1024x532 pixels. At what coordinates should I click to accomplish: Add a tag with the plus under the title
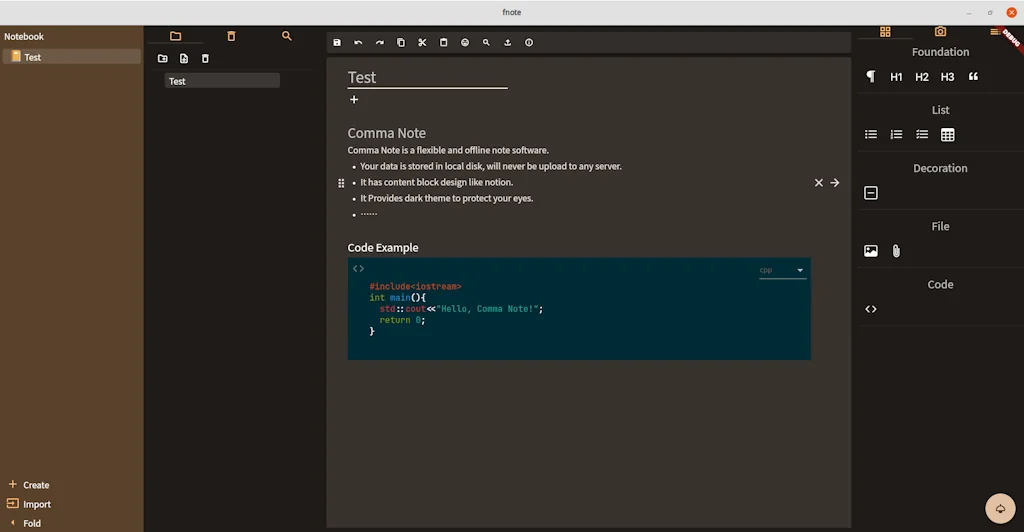[354, 100]
